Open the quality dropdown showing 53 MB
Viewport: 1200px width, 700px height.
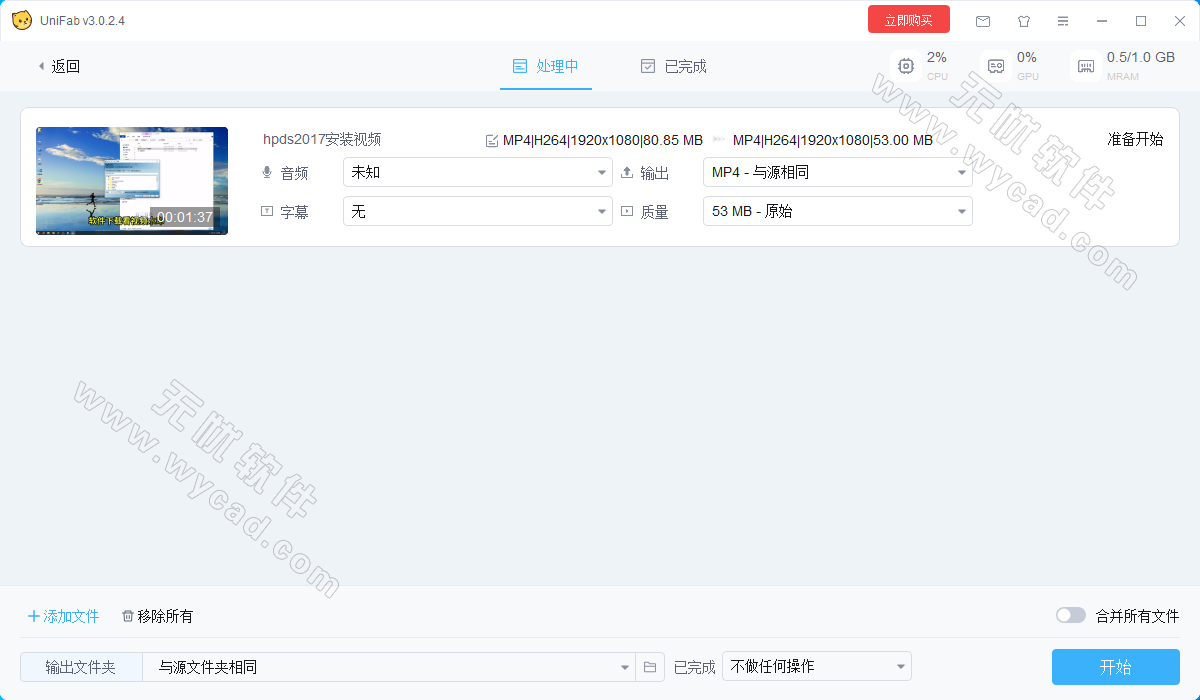tap(837, 211)
